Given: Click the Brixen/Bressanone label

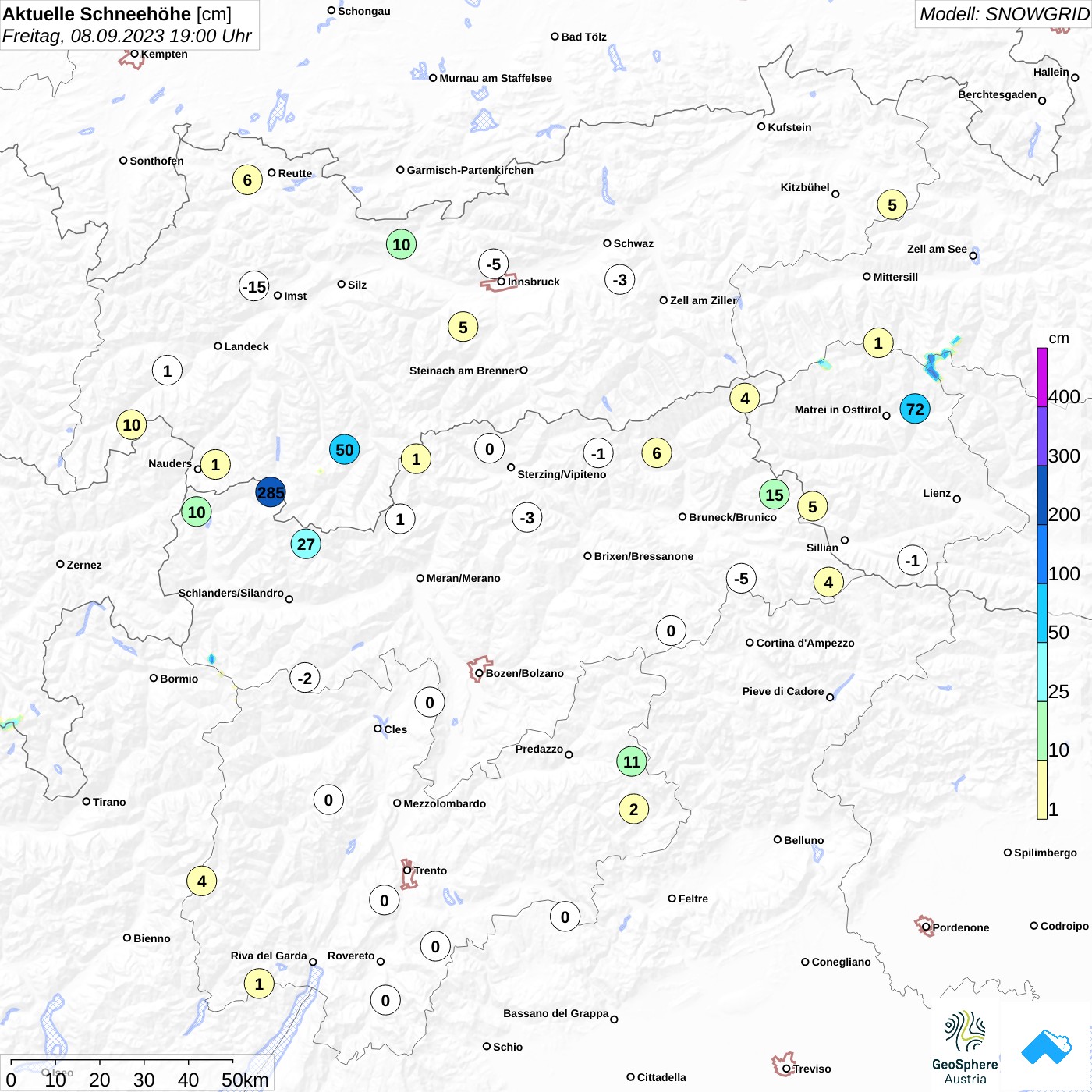Looking at the screenshot, I should coord(644,556).
